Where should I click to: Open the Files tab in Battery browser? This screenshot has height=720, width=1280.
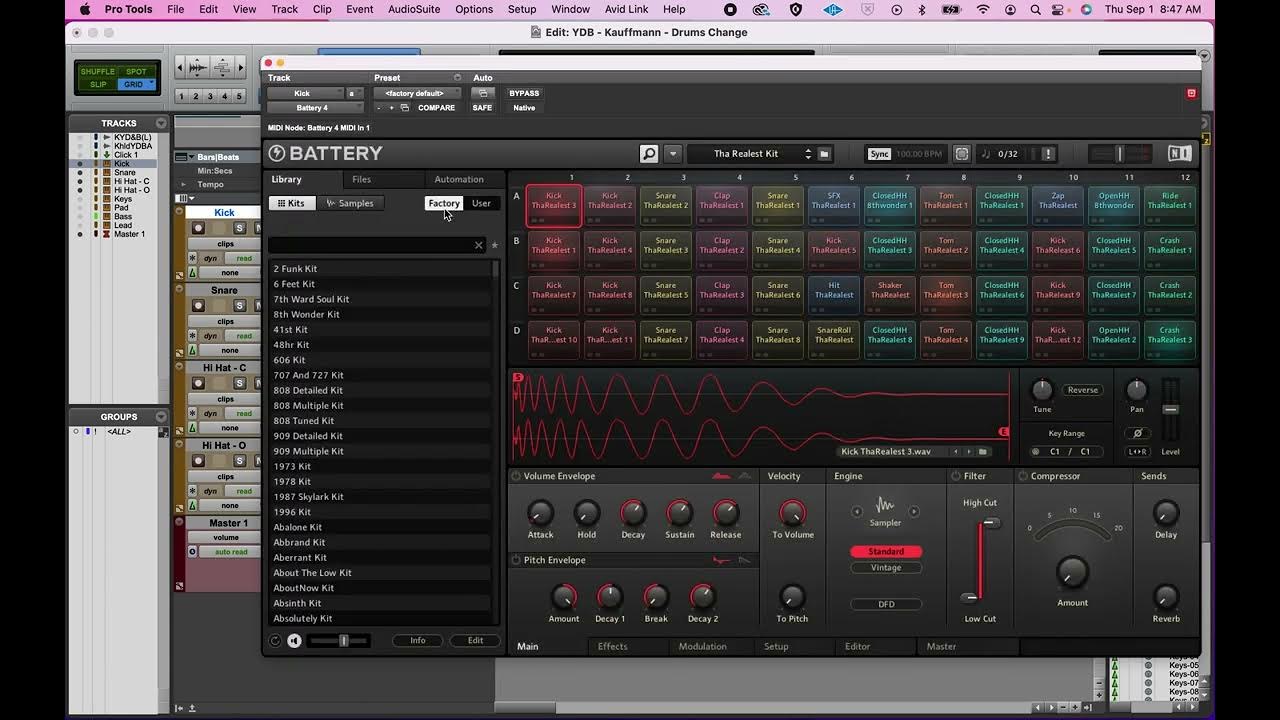pos(362,179)
